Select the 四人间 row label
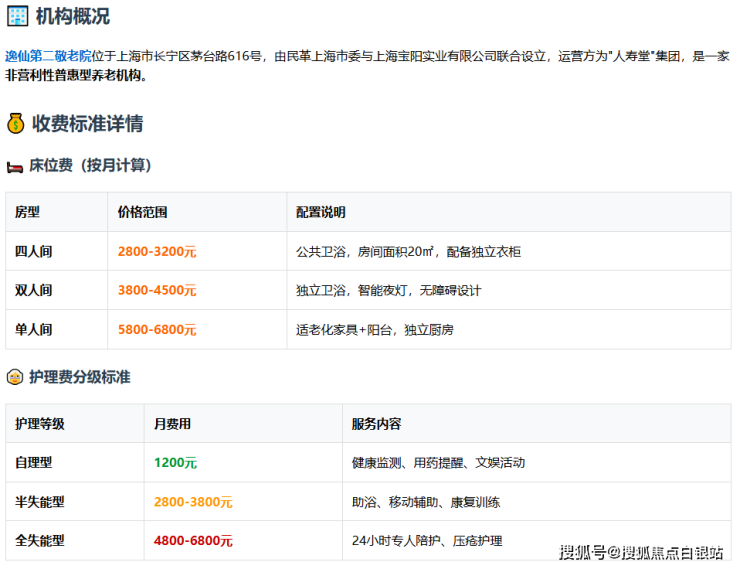The height and width of the screenshot is (569, 740). 33,252
